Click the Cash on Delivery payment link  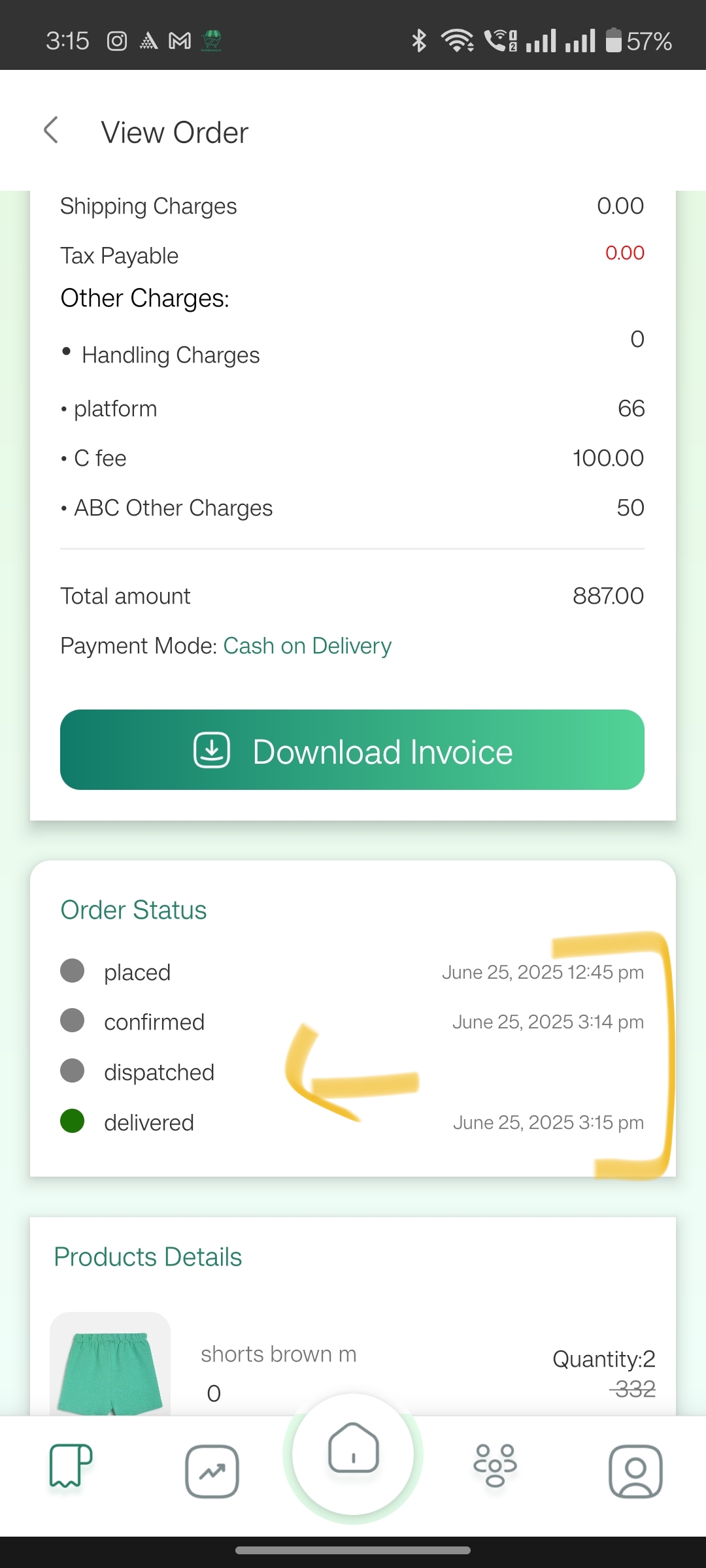307,646
